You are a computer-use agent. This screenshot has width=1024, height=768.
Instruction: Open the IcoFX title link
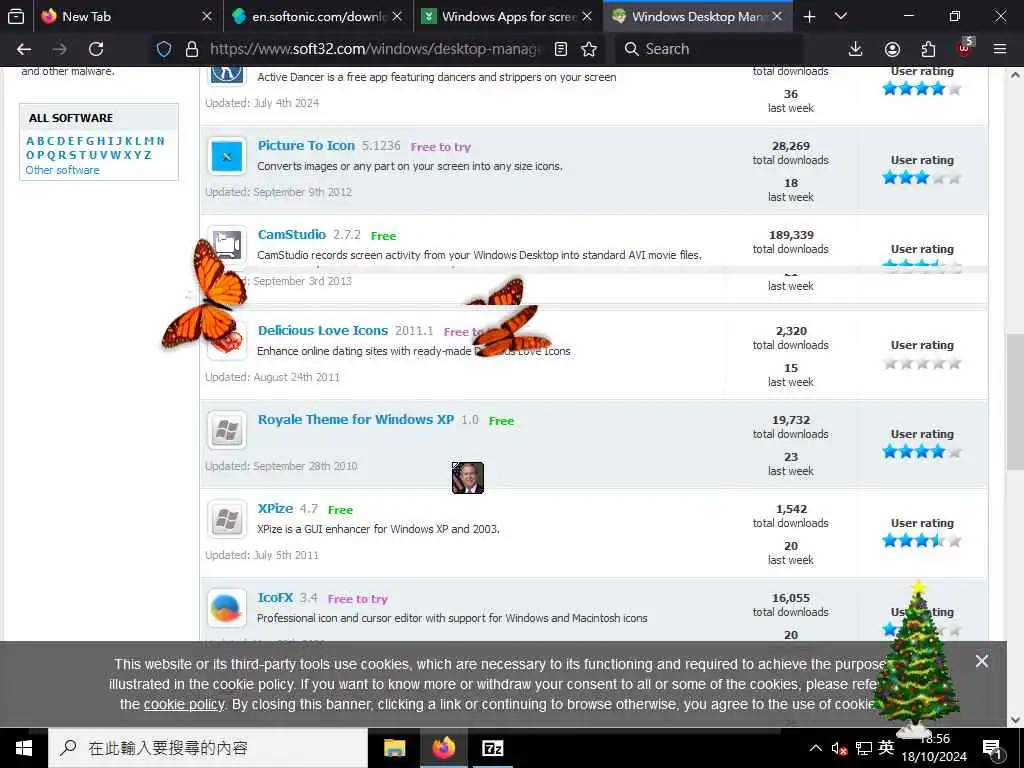(275, 598)
